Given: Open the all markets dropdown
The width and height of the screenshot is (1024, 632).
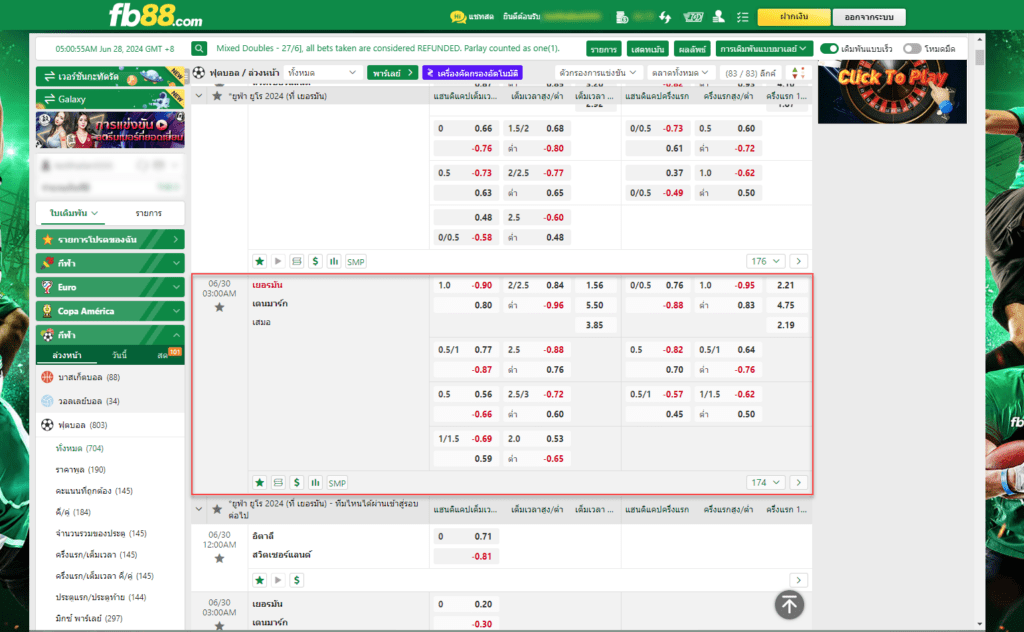Looking at the screenshot, I should point(679,72).
